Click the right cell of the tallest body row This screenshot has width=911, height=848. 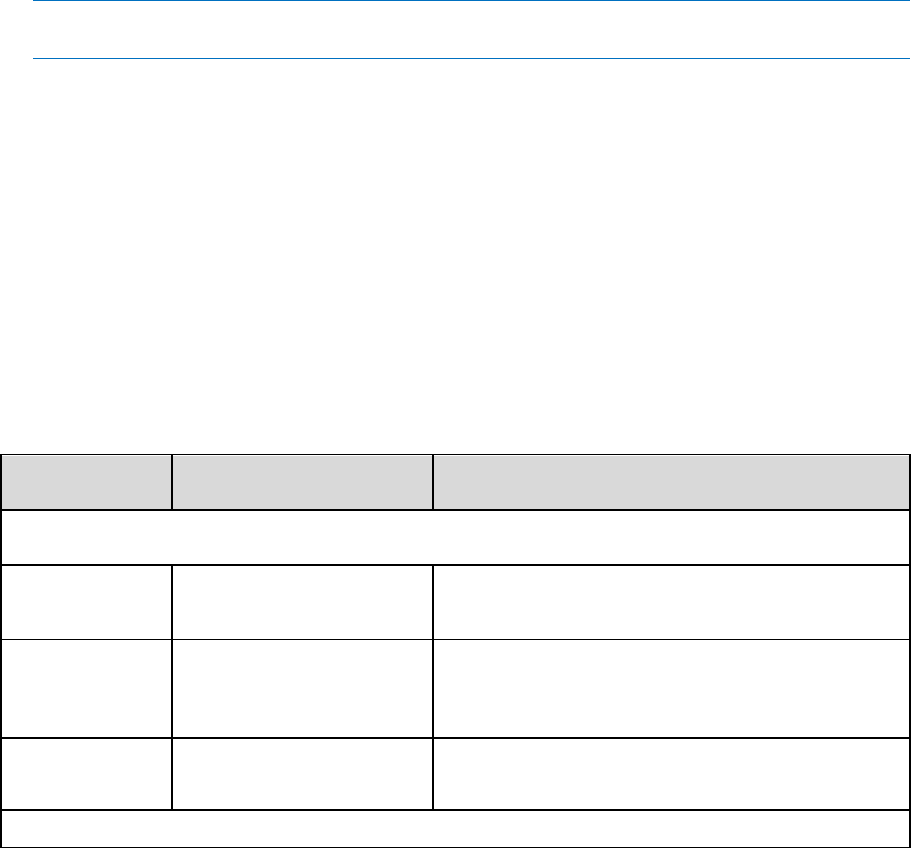point(671,688)
